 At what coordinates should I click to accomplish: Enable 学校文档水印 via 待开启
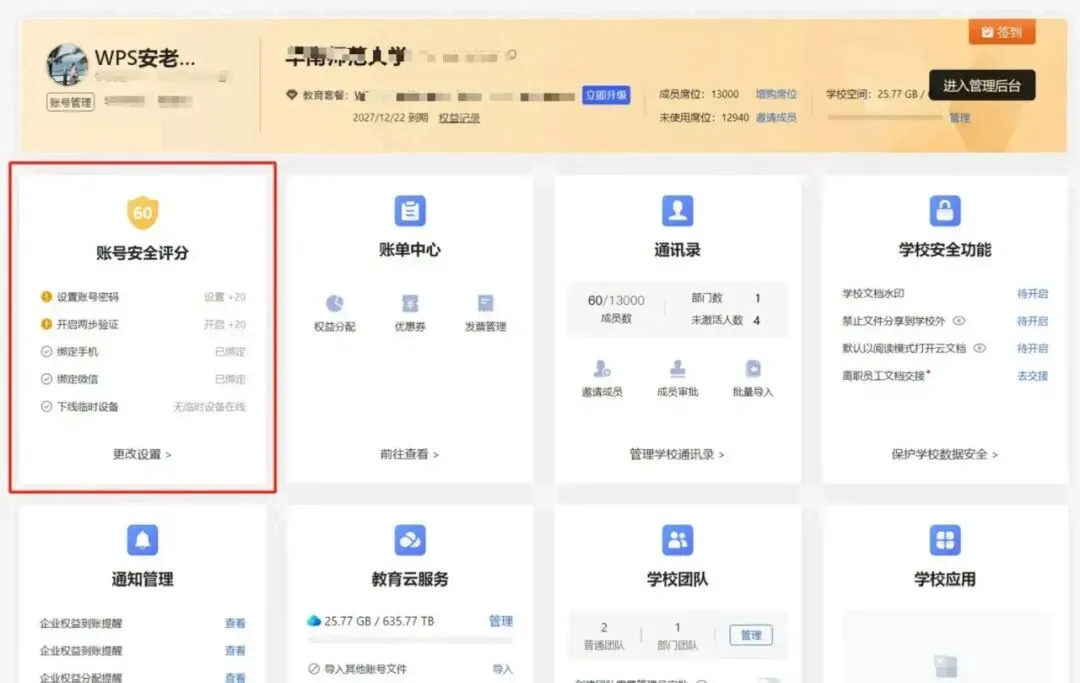click(1032, 294)
